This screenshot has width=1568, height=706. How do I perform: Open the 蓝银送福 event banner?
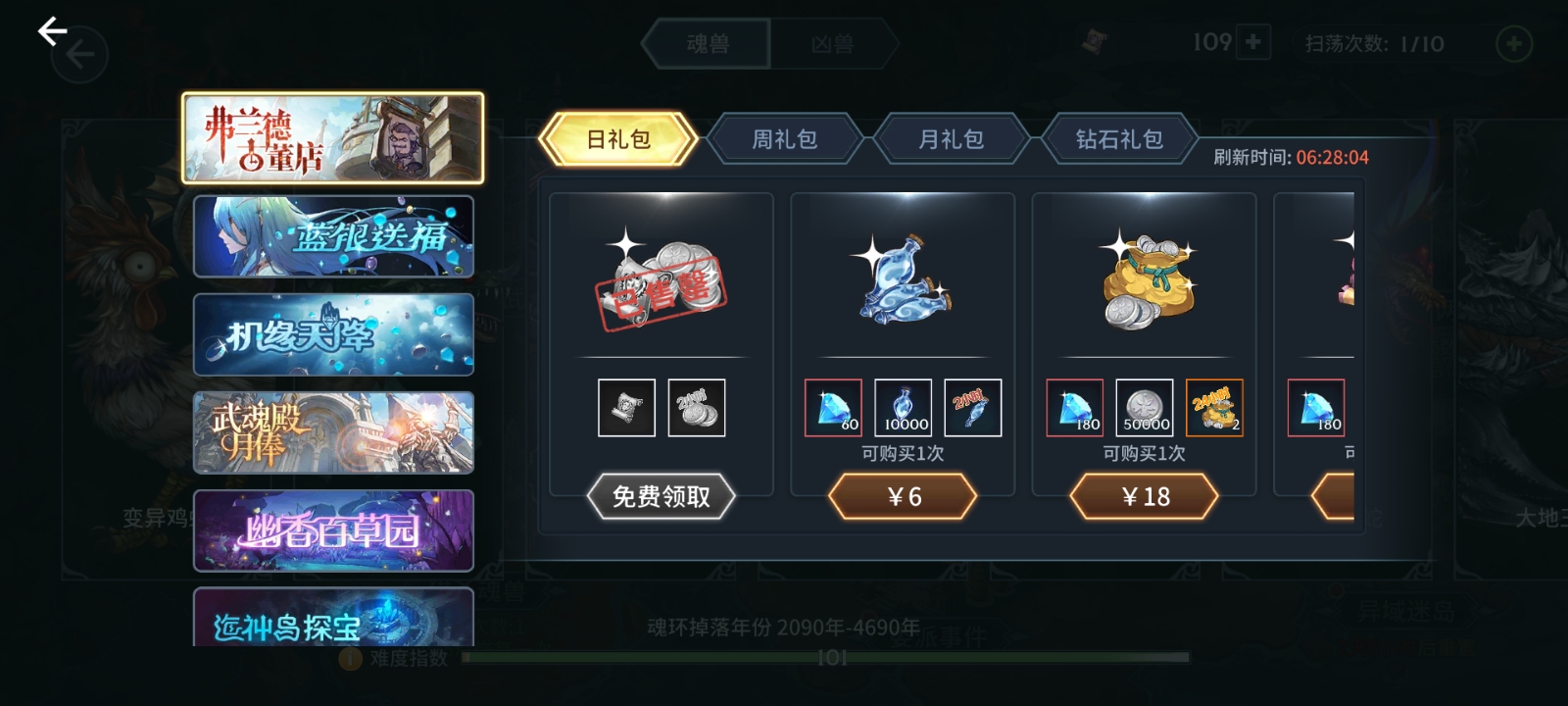[333, 236]
